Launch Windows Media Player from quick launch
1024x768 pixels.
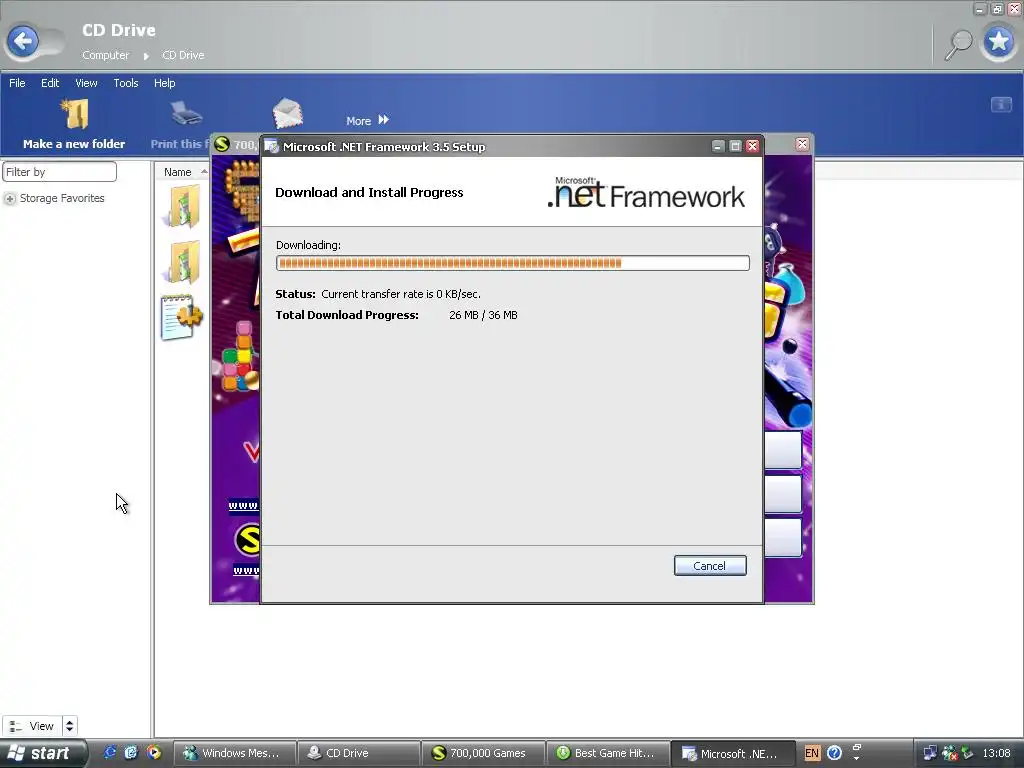click(153, 753)
